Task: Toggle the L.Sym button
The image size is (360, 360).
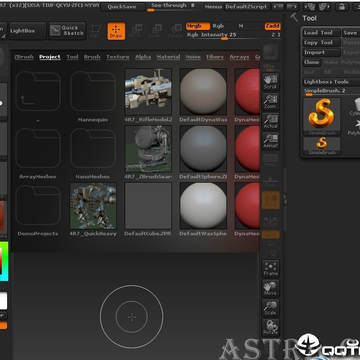Action: click(270, 220)
